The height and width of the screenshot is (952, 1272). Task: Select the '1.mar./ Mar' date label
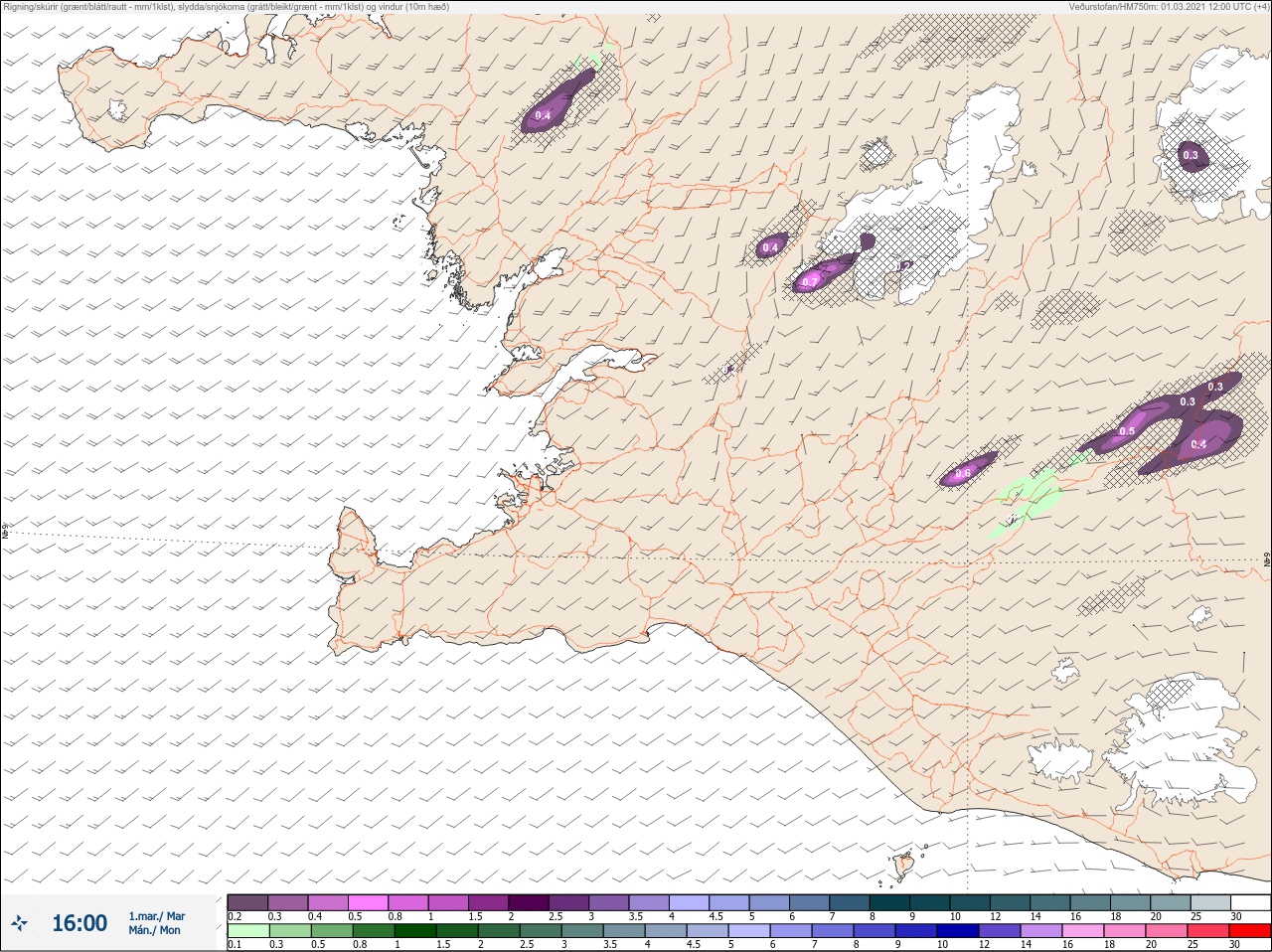click(156, 916)
